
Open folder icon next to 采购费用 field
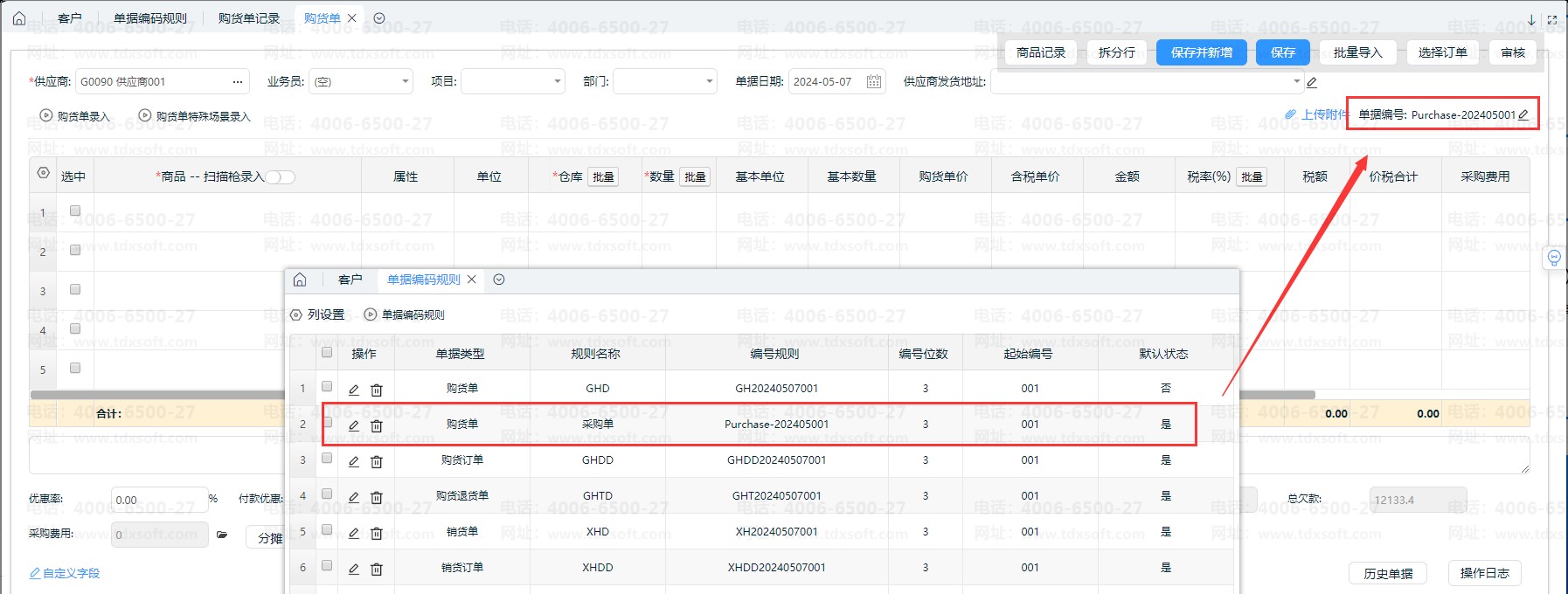coord(222,535)
